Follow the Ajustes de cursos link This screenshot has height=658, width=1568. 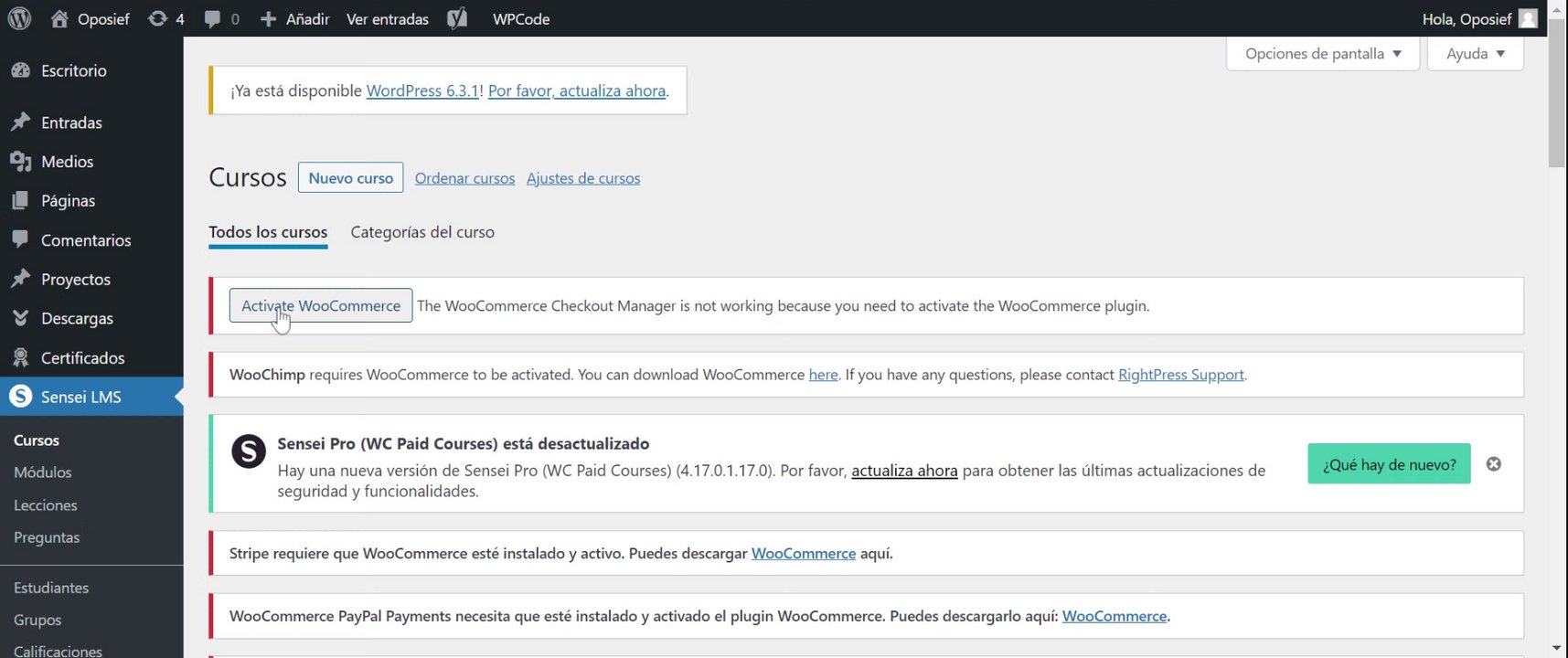tap(583, 178)
